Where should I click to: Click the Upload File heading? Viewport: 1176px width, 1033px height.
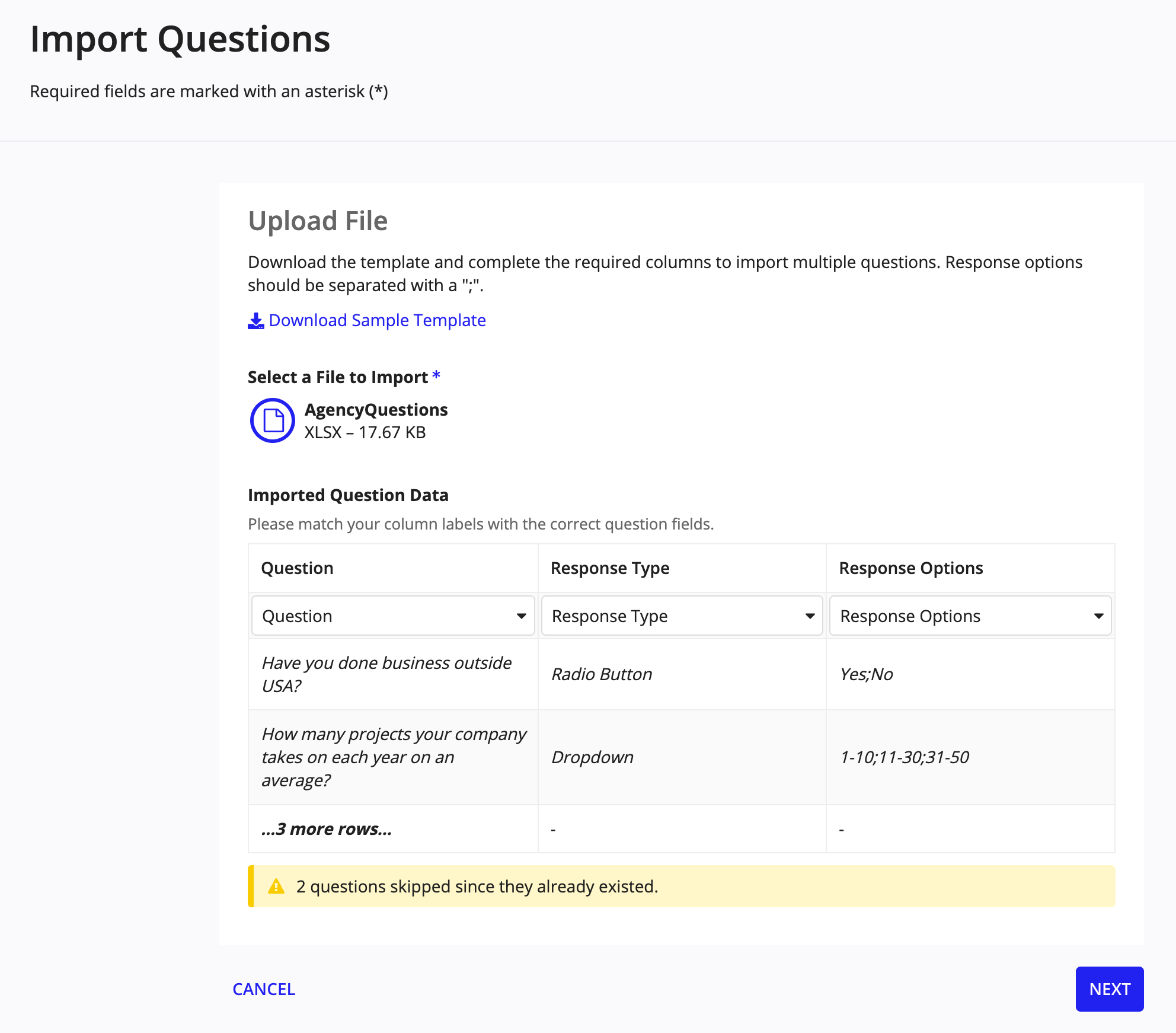318,221
